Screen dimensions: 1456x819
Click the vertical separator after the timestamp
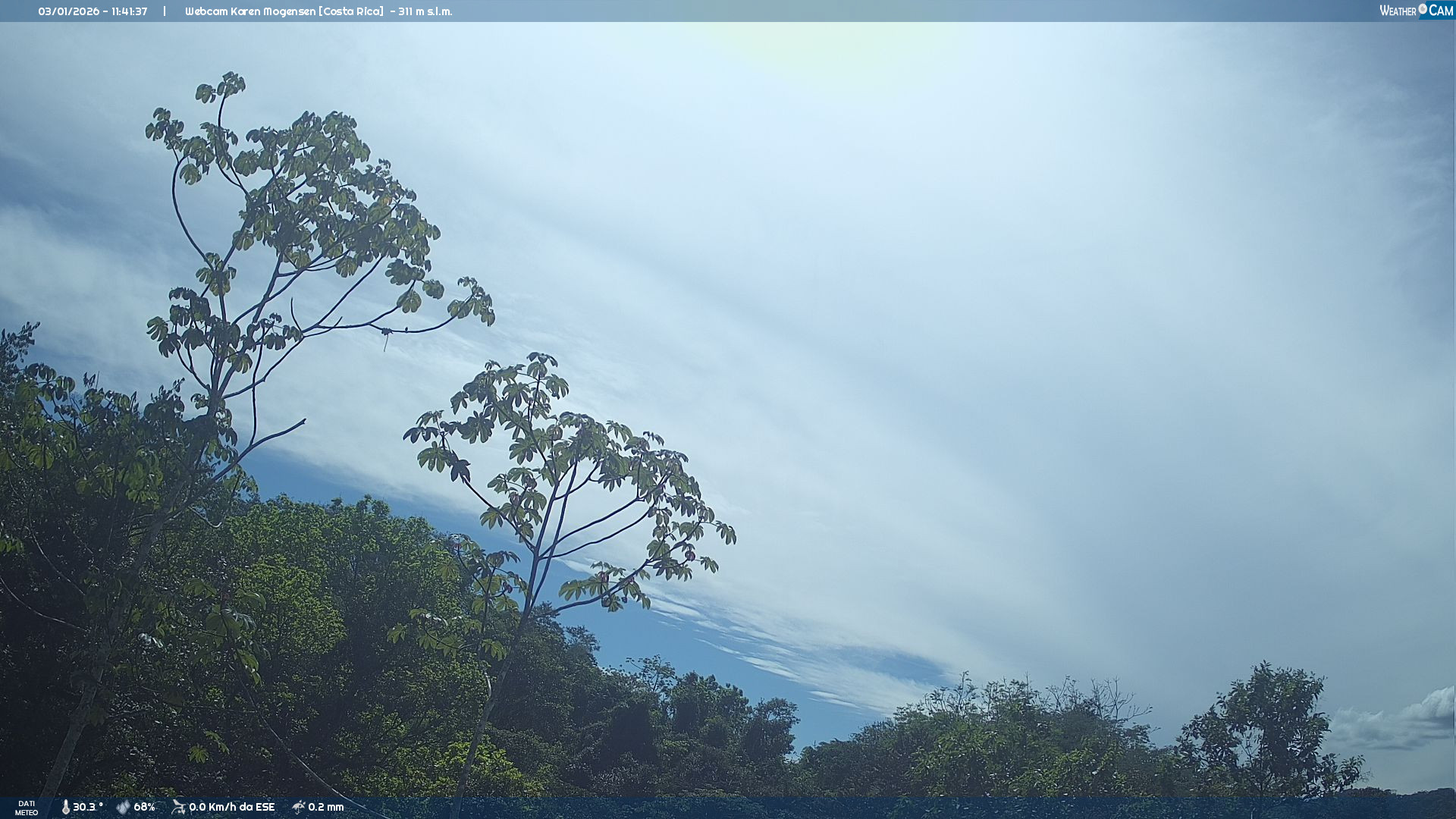click(164, 11)
